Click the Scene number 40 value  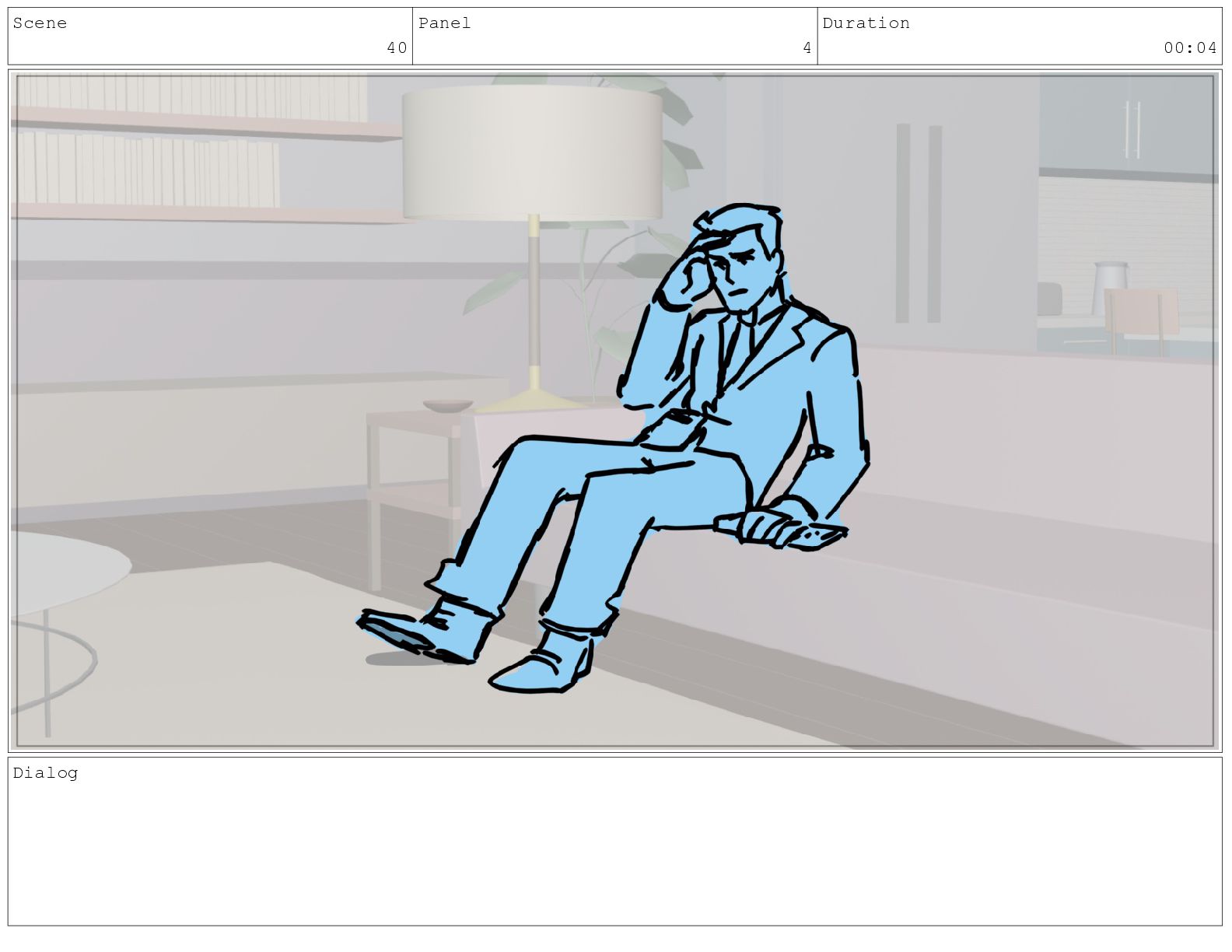(397, 48)
